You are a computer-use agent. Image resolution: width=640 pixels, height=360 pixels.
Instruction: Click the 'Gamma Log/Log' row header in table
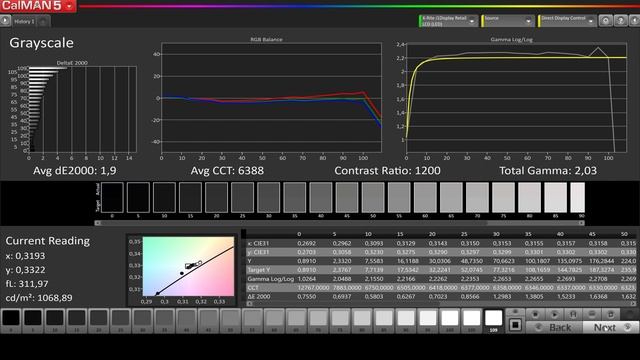click(x=271, y=279)
